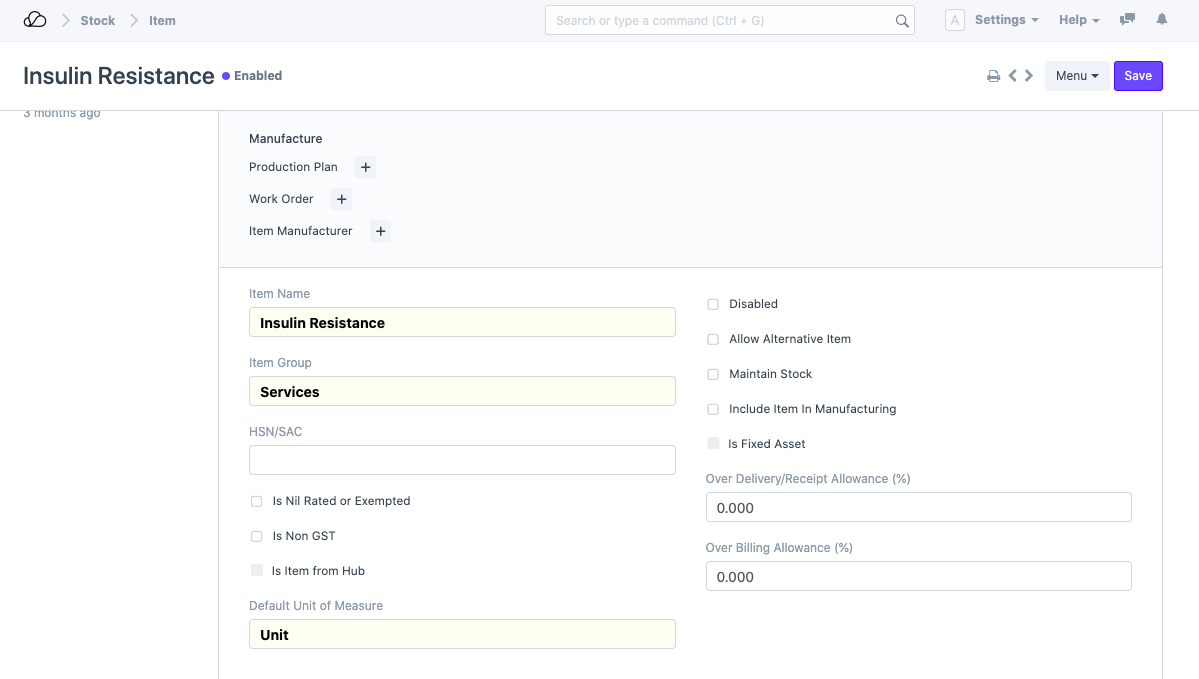Image resolution: width=1199 pixels, height=679 pixels.
Task: Open the Settings dropdown
Action: pos(1006,20)
